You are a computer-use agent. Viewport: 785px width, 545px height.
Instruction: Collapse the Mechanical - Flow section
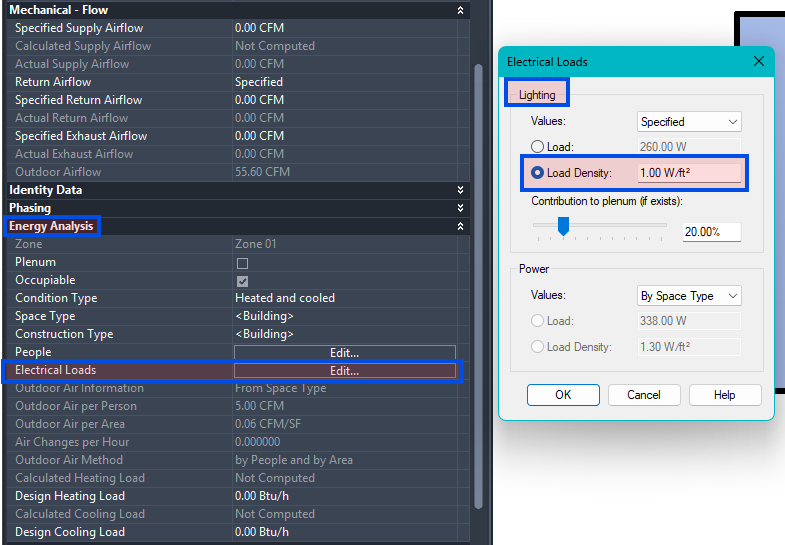coord(460,10)
